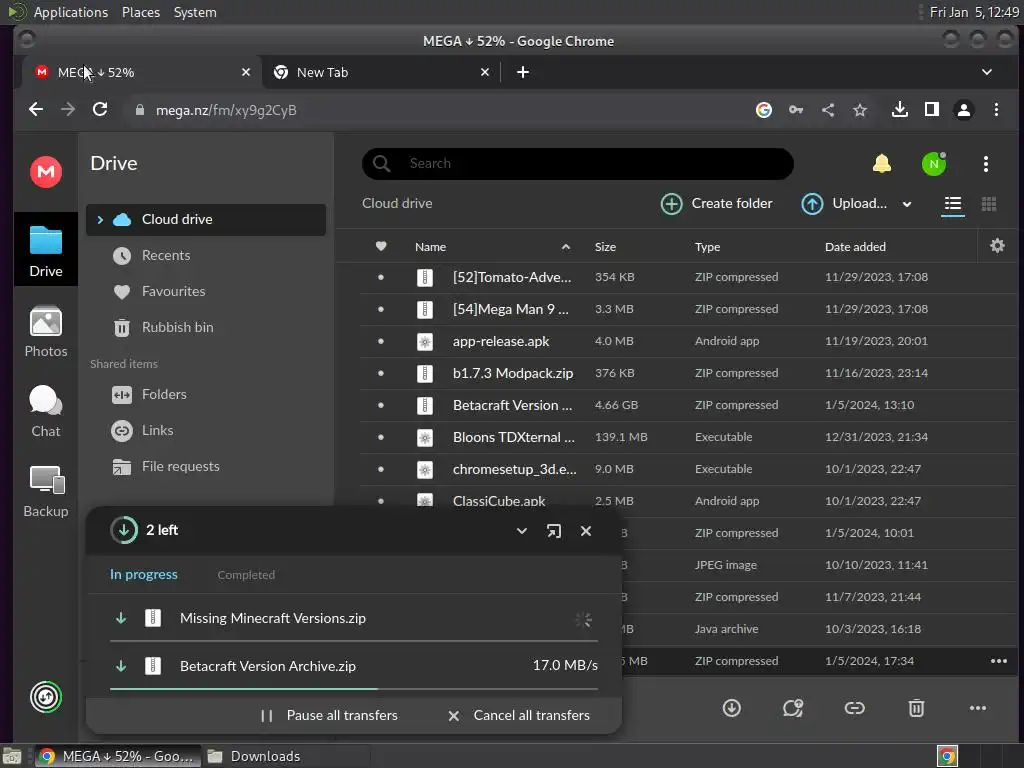Click the download icon in bottom action bar
This screenshot has height=768, width=1024.
[731, 708]
